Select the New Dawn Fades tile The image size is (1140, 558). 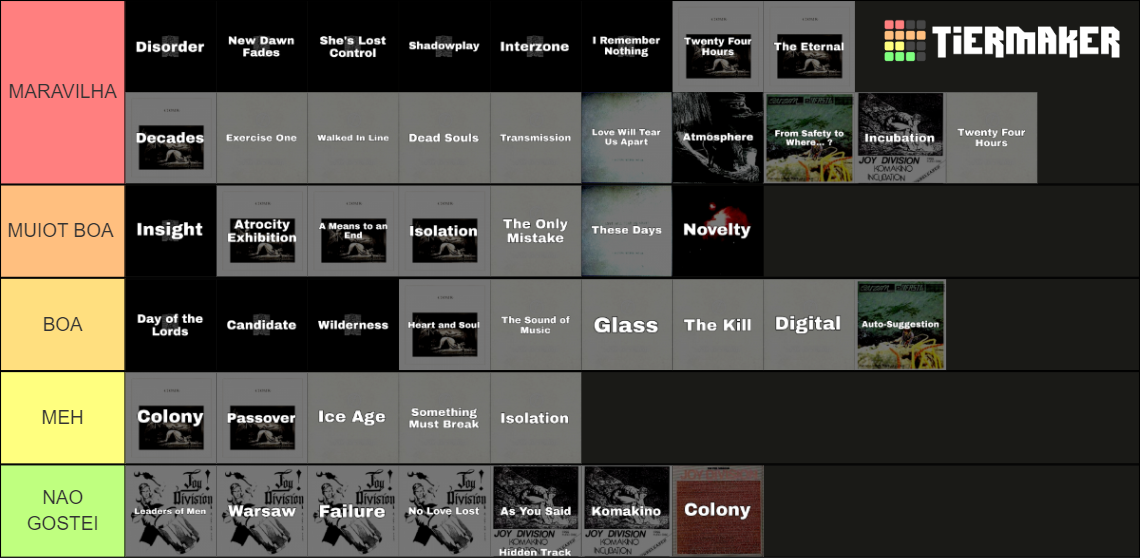(x=262, y=46)
